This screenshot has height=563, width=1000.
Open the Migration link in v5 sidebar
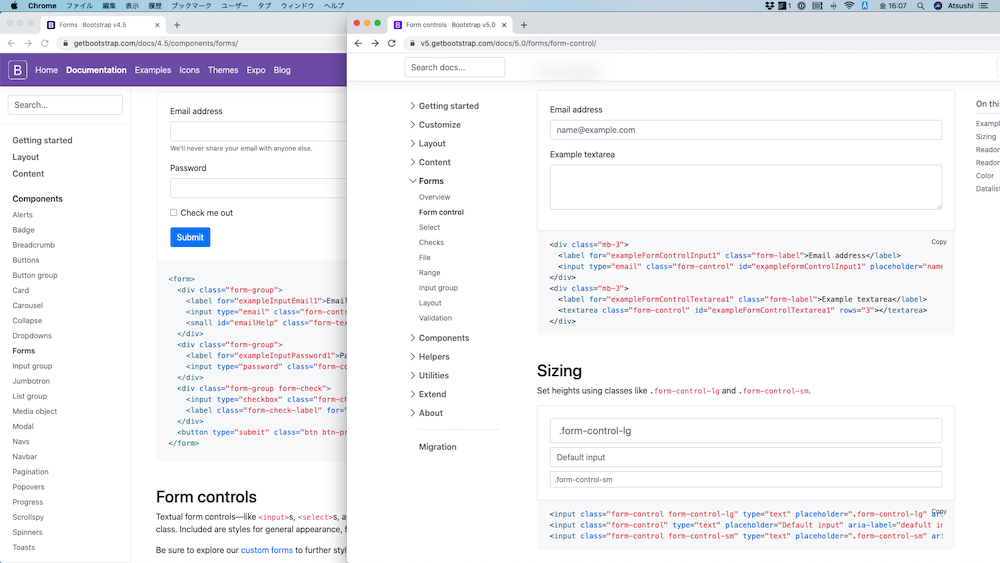438,447
